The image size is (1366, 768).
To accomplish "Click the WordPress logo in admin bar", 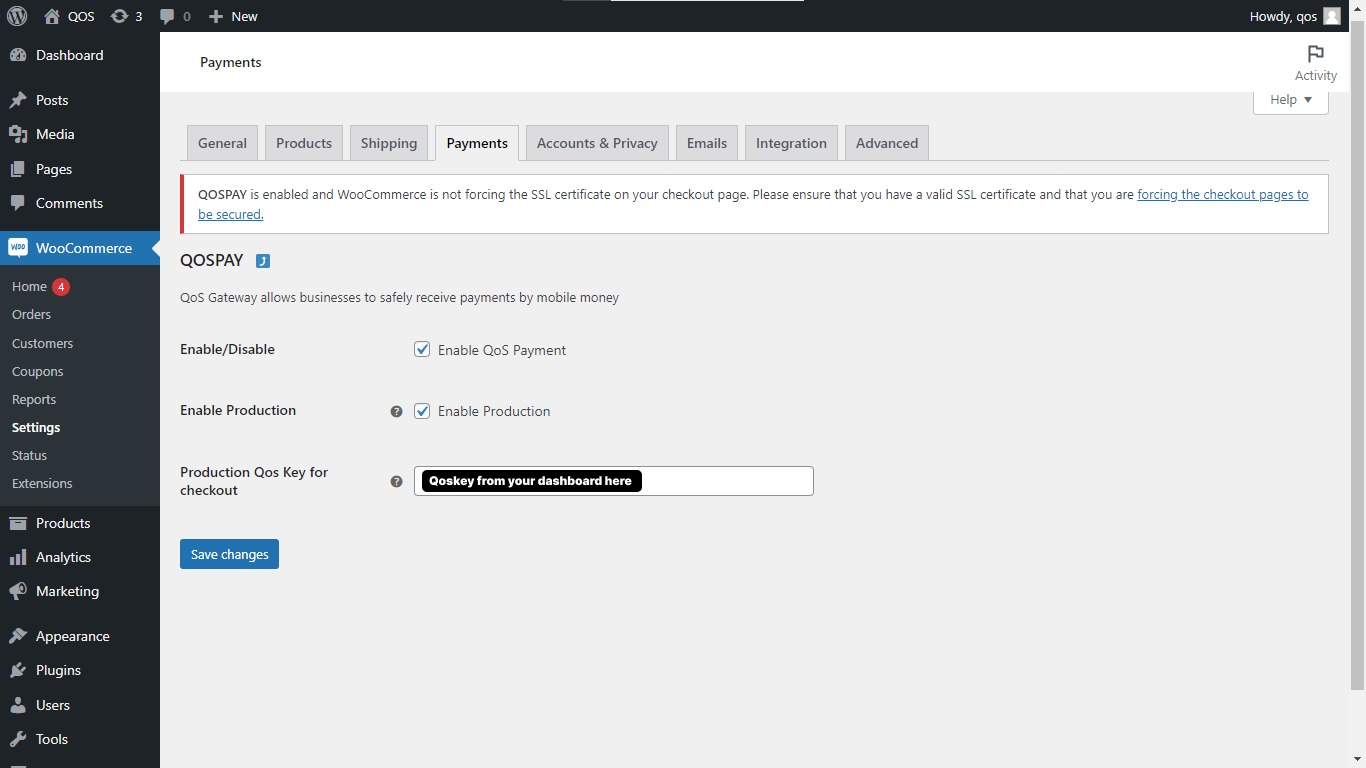I will click(x=17, y=16).
